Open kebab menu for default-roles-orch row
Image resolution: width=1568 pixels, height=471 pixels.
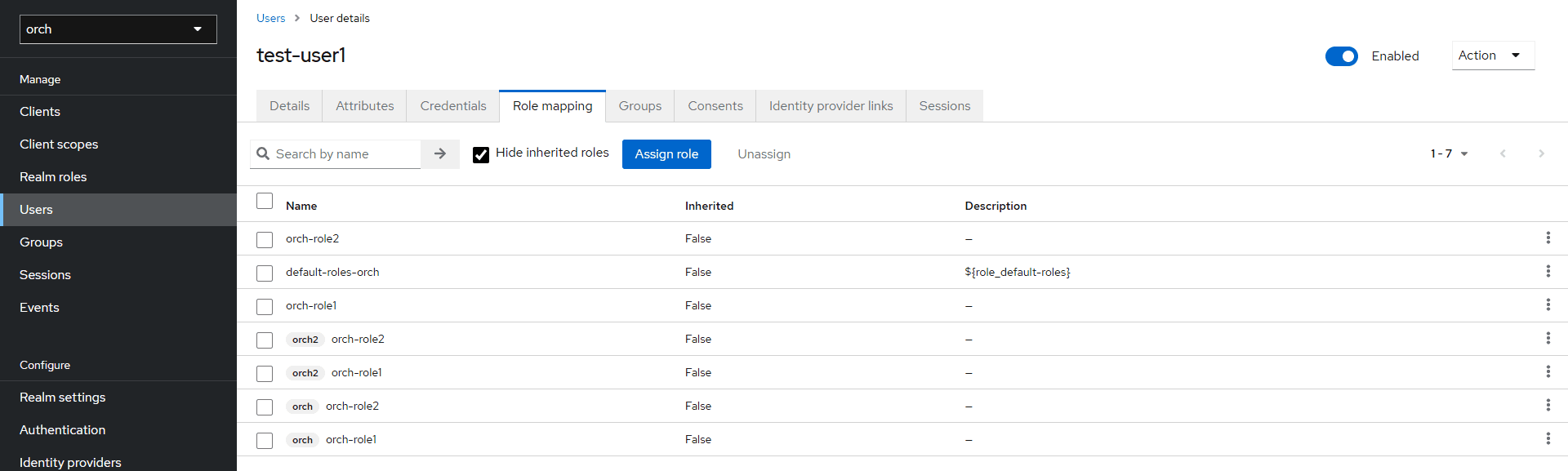tap(1548, 272)
